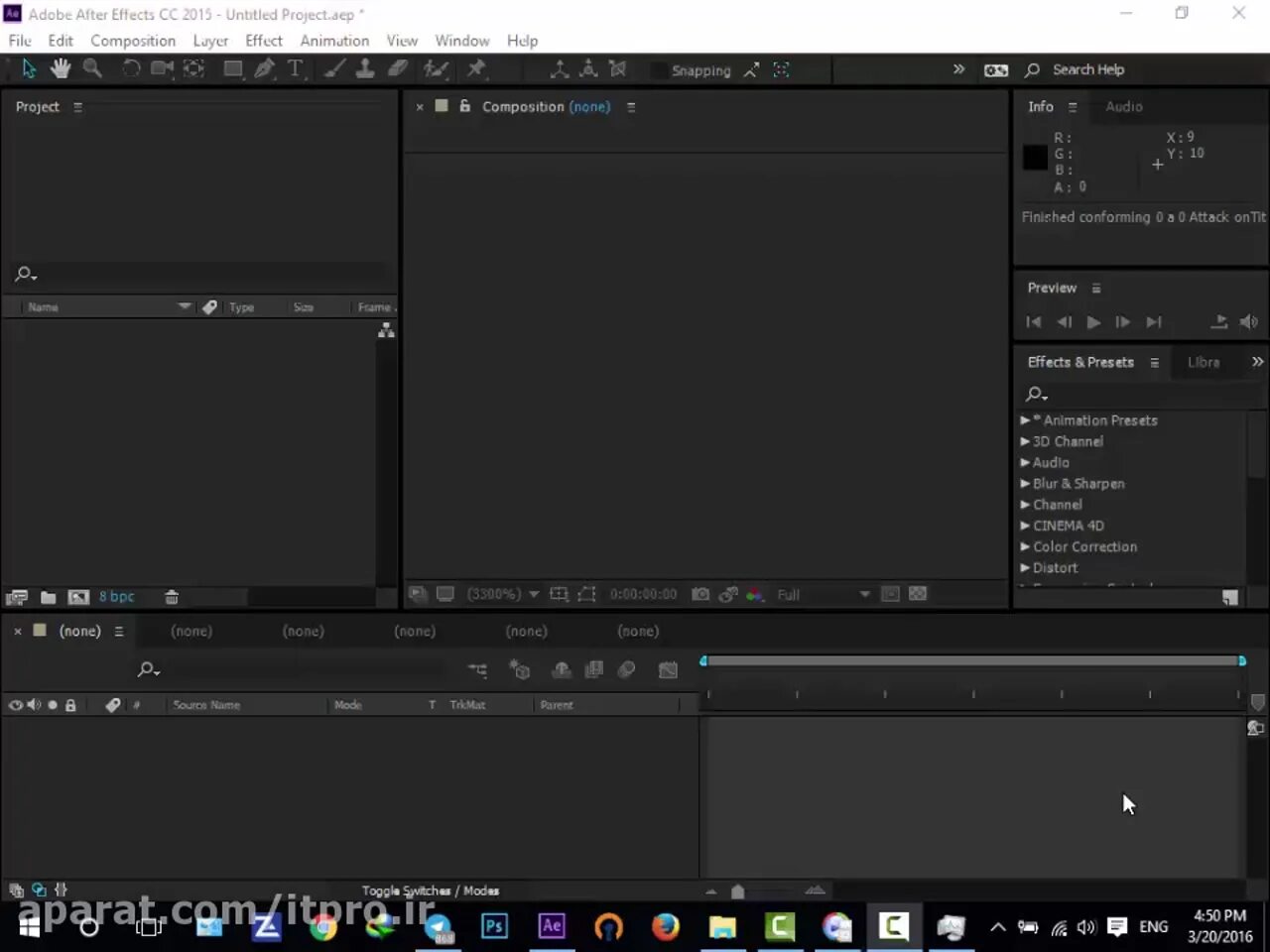Create a new folder in Project panel
The width and height of the screenshot is (1270, 952).
pos(48,597)
